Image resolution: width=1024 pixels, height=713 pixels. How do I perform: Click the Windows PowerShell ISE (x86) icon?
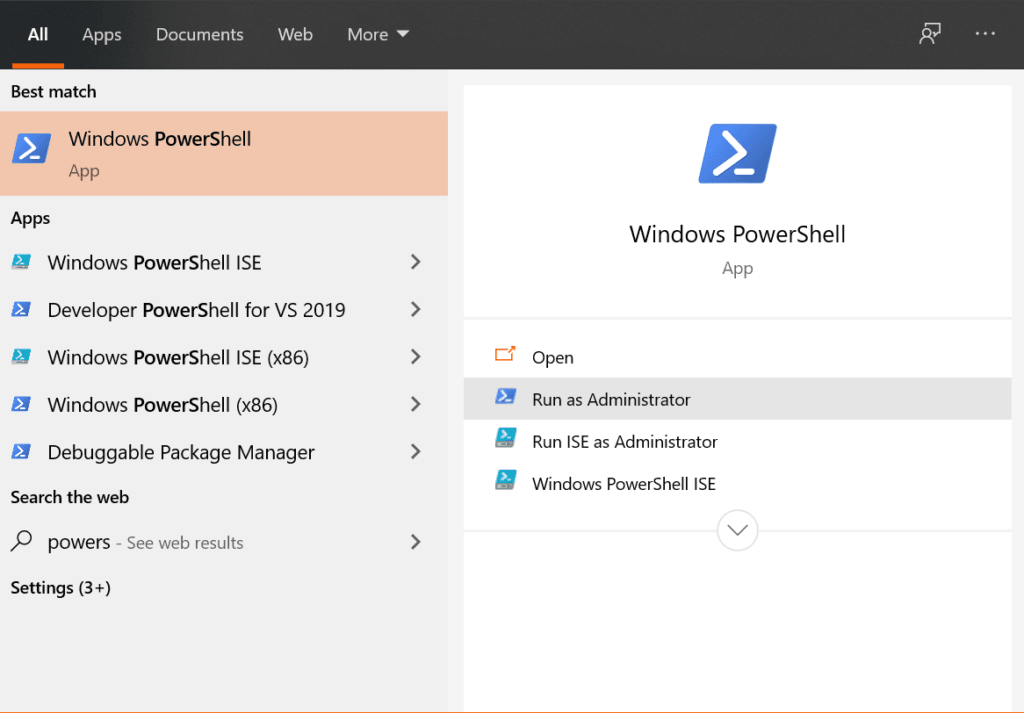[21, 357]
